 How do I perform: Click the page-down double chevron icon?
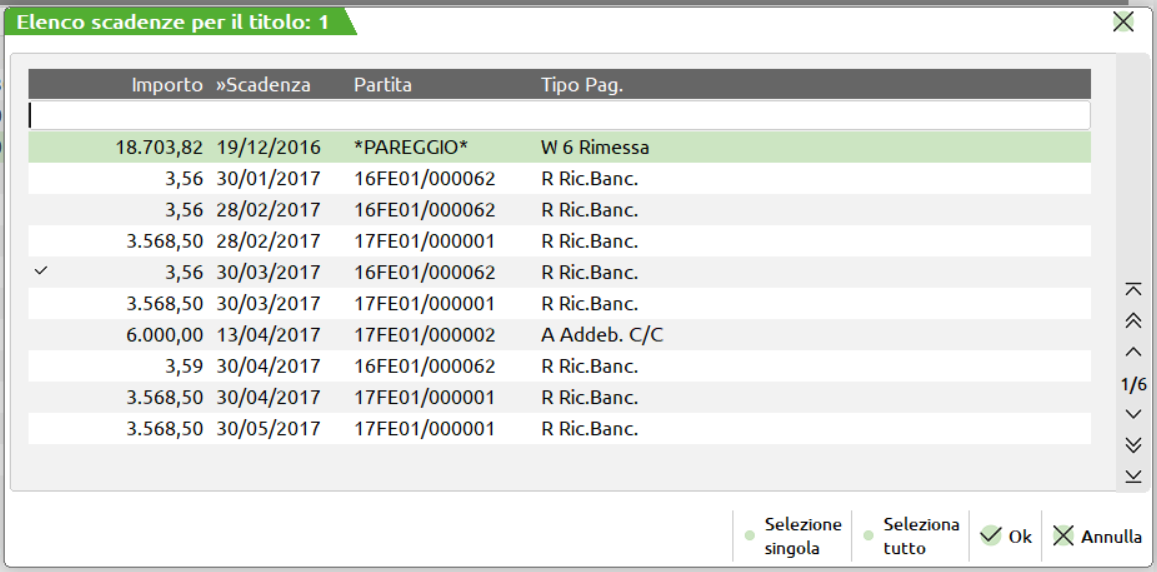1133,445
